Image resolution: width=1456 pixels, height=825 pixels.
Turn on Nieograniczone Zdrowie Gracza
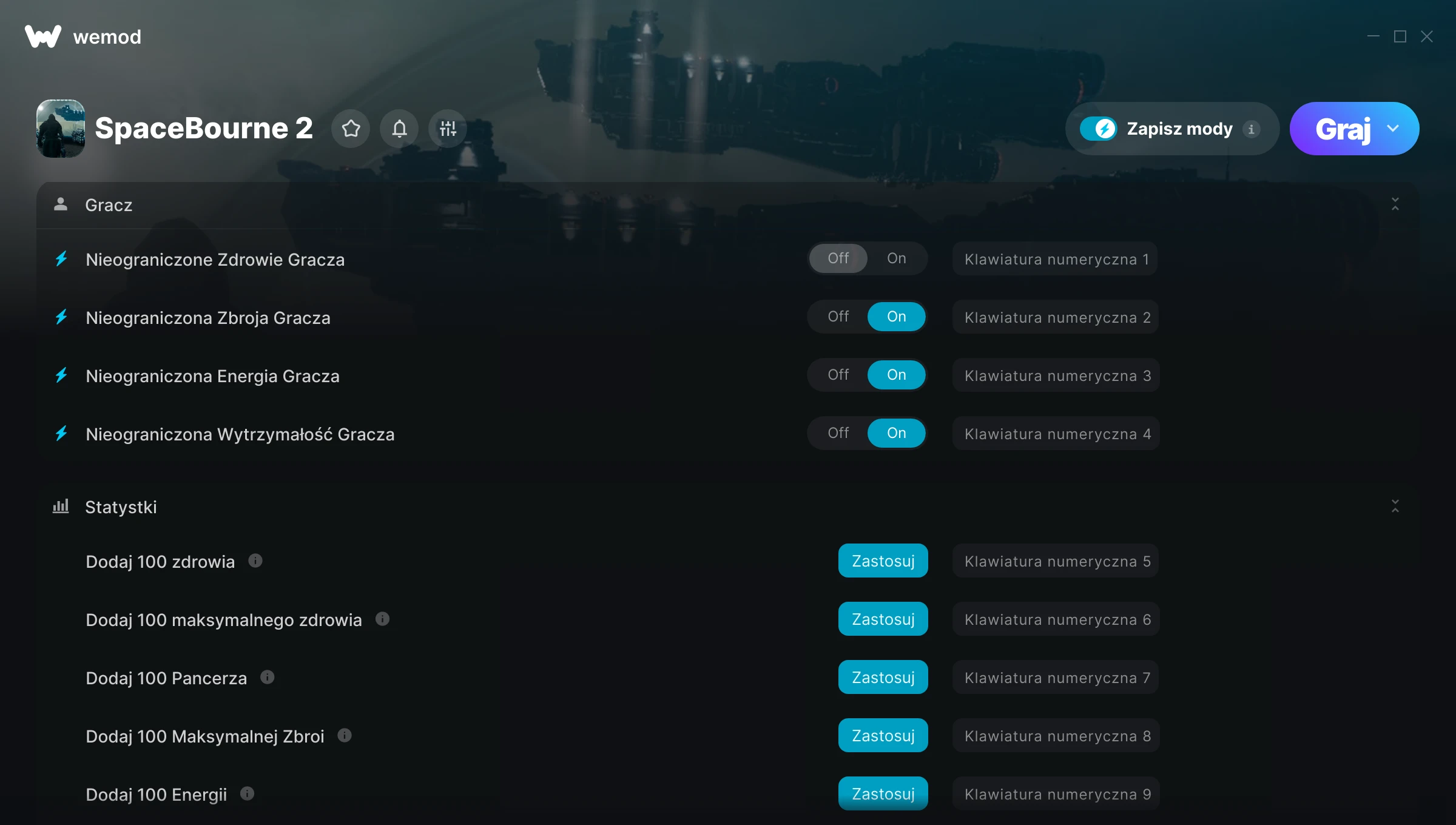tap(897, 258)
